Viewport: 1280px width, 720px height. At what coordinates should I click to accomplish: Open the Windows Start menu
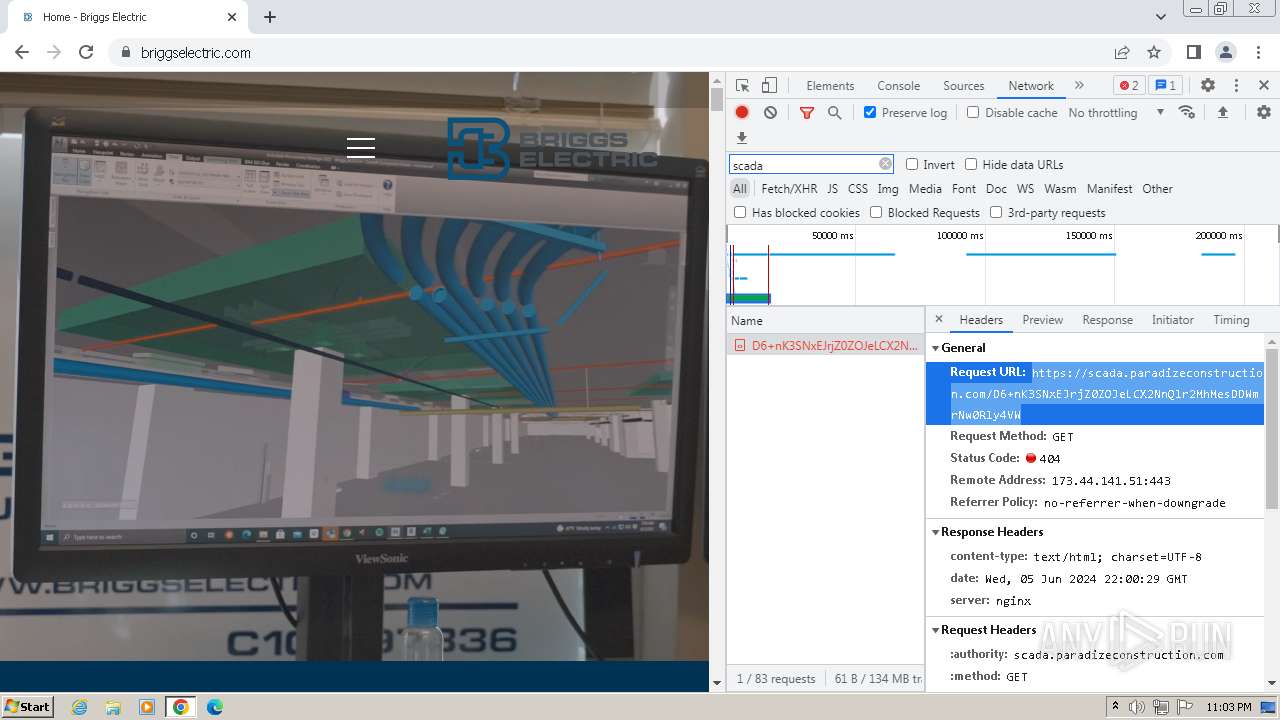click(x=27, y=706)
